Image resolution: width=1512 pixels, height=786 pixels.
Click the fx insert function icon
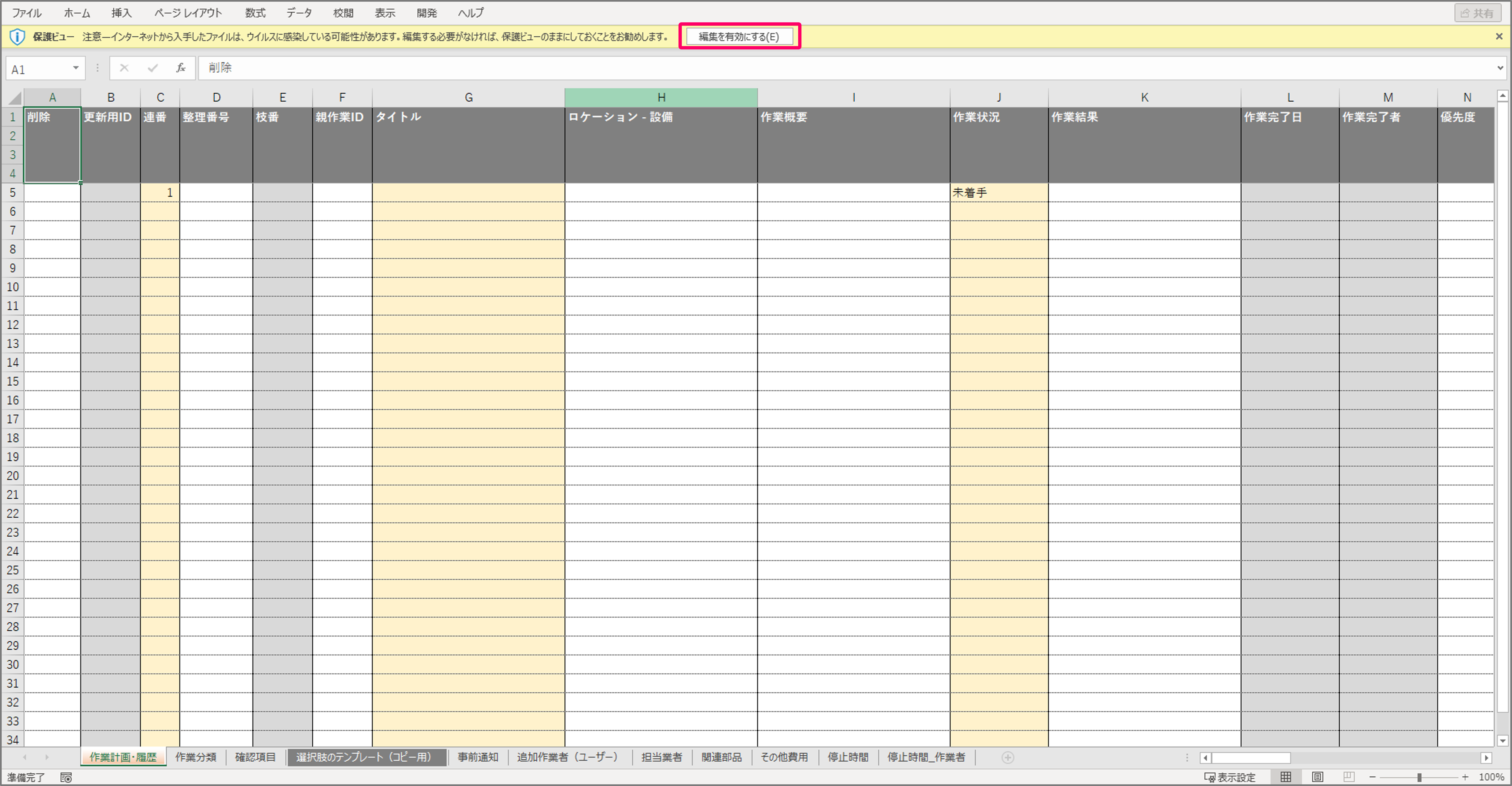(181, 68)
